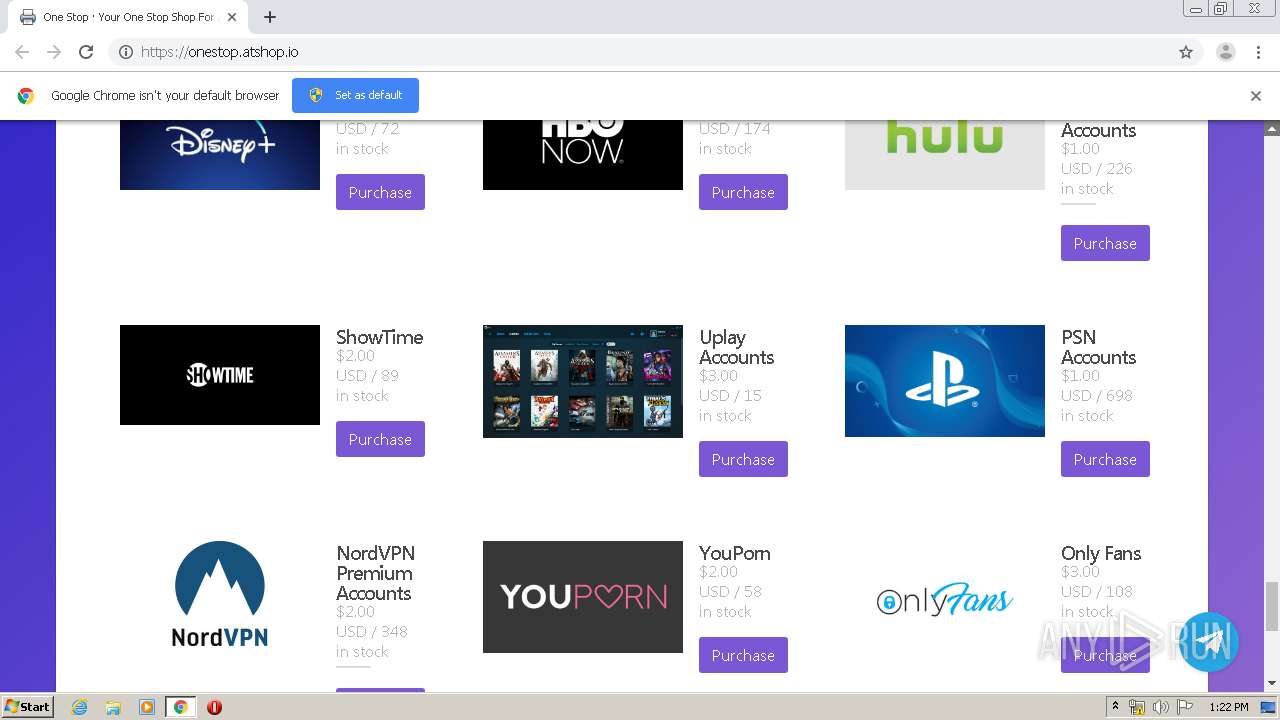Go forward using browser forward arrow
Image resolution: width=1280 pixels, height=720 pixels.
tap(54, 52)
